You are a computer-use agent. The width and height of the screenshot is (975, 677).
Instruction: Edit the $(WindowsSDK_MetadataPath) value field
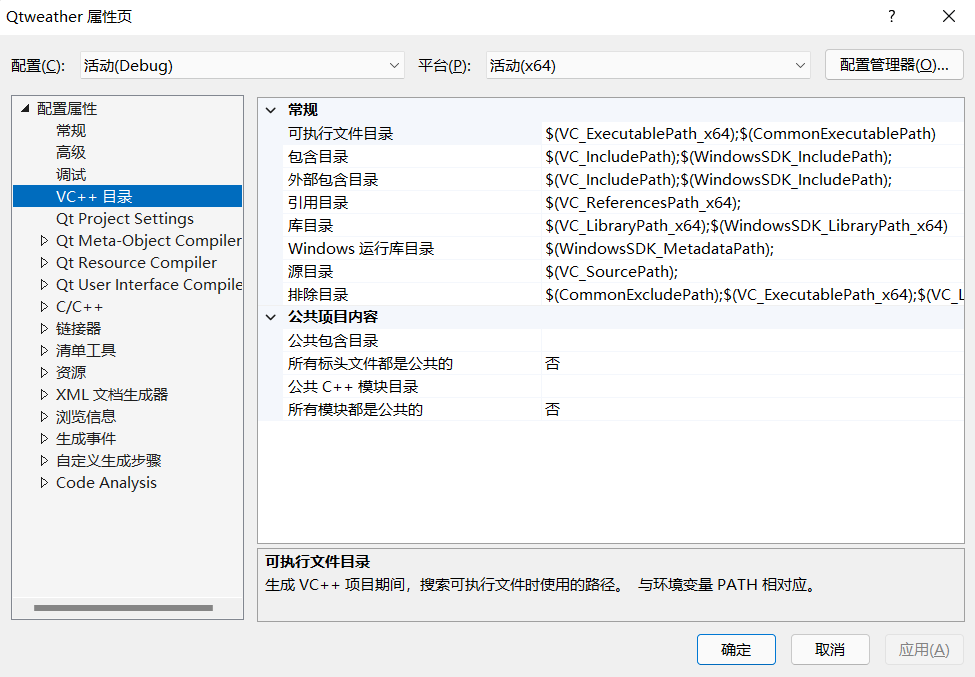(753, 249)
